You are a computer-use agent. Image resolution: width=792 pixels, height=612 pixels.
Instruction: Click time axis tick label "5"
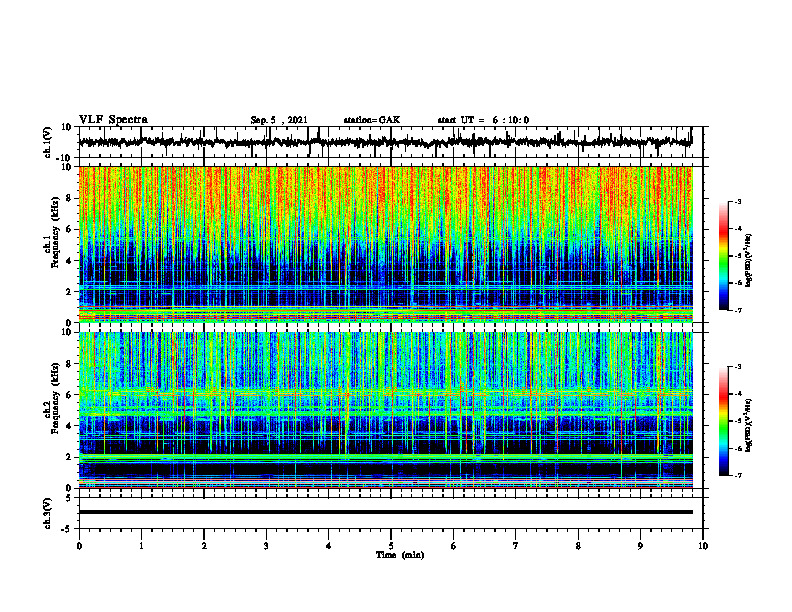[391, 546]
